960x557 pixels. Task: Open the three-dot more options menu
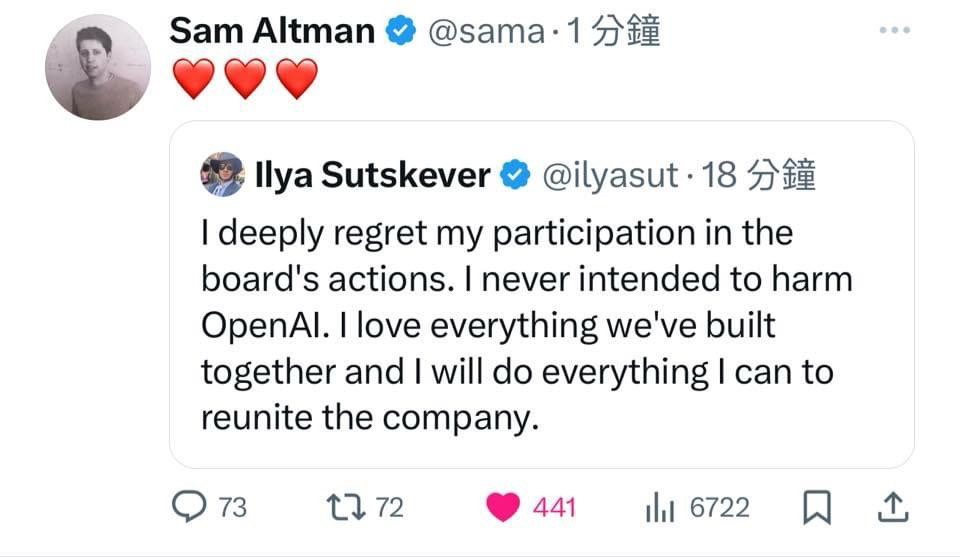(x=895, y=31)
